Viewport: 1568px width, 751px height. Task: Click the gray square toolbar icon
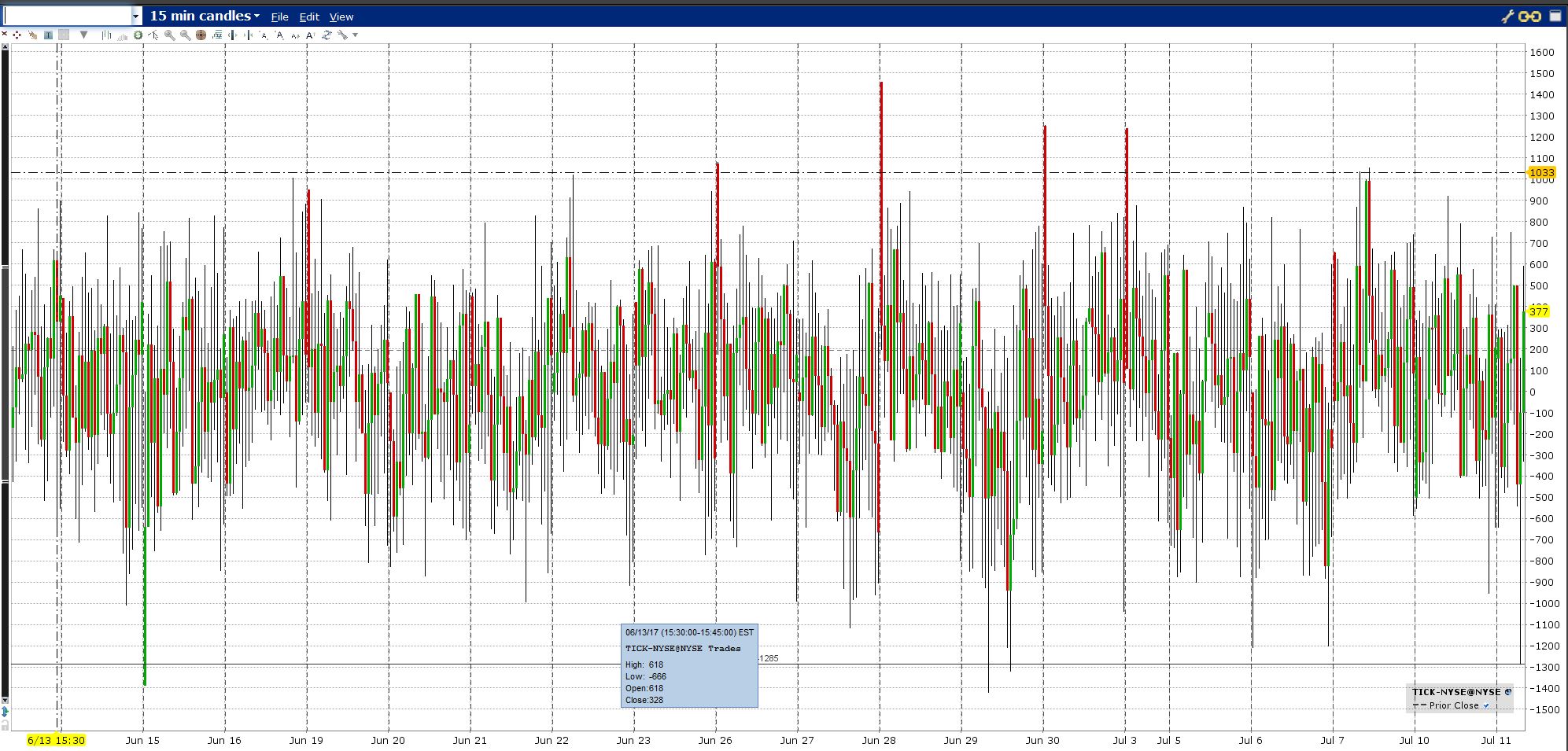point(65,35)
